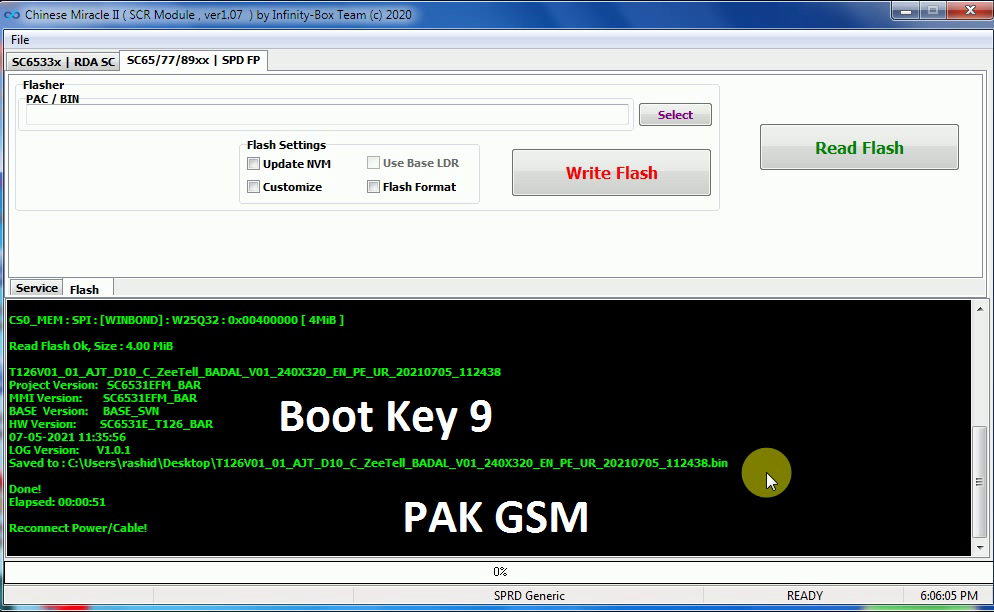Click the 'Reconnect Power/Cable!' log line
Image resolution: width=994 pixels, height=612 pixels.
pos(78,528)
